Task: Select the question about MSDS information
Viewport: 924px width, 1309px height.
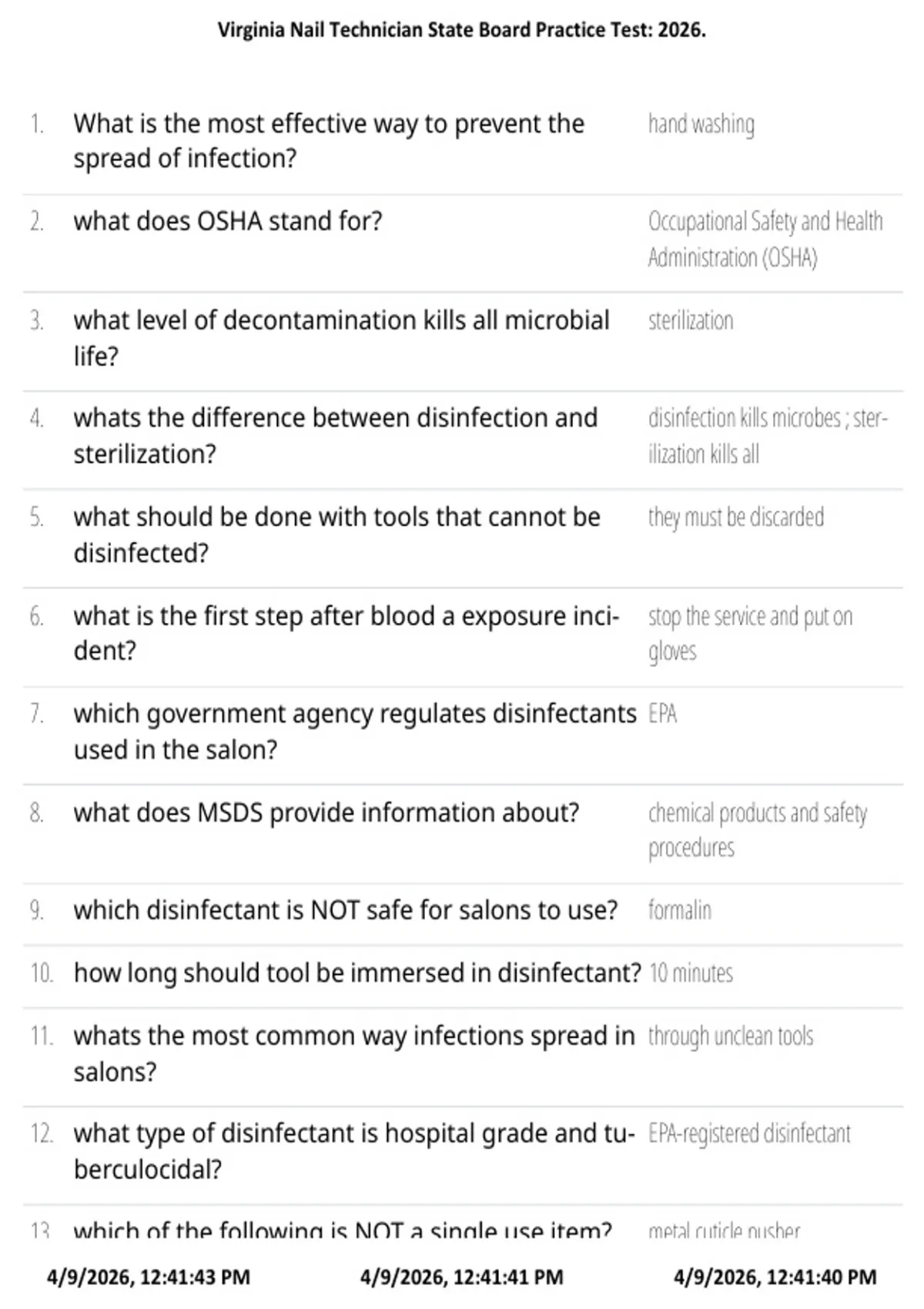Action: [326, 812]
